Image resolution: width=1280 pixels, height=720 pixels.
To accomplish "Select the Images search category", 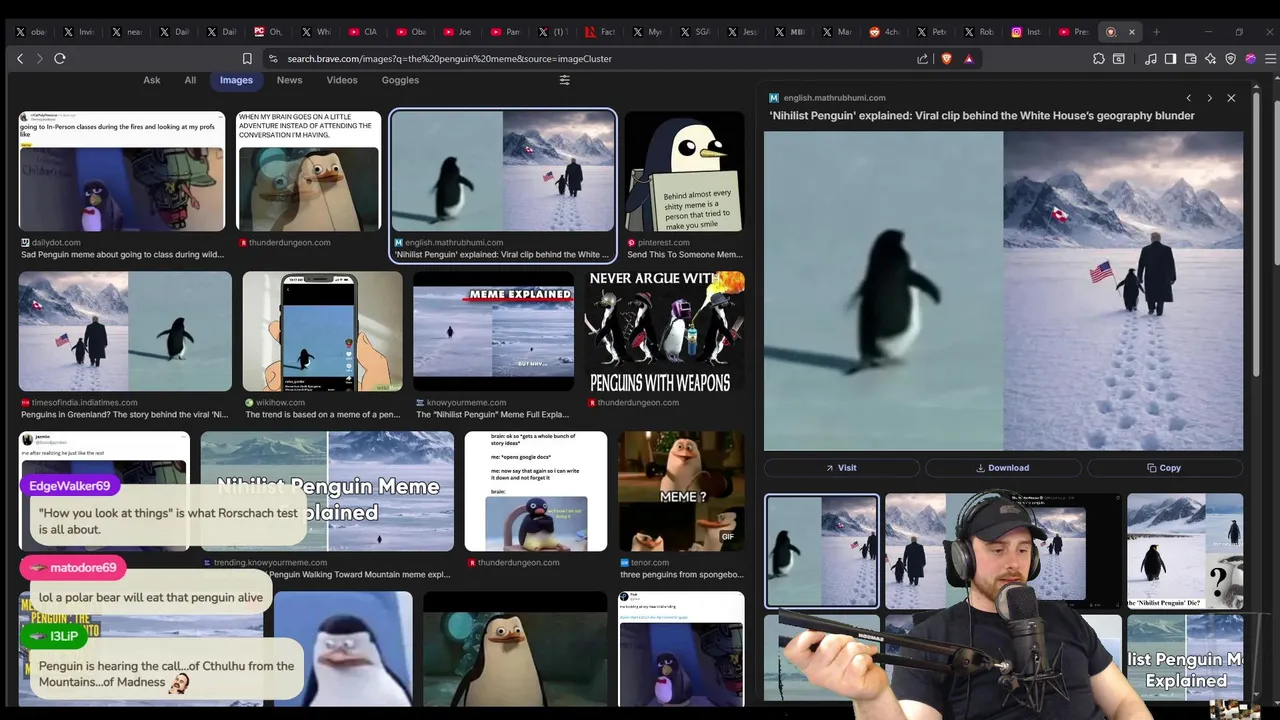I will [x=236, y=80].
